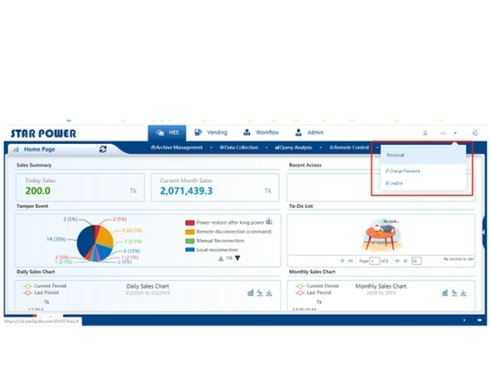Screen dimensions: 490x367
Task: Expand the user account dropdown arrow
Action: (455, 133)
